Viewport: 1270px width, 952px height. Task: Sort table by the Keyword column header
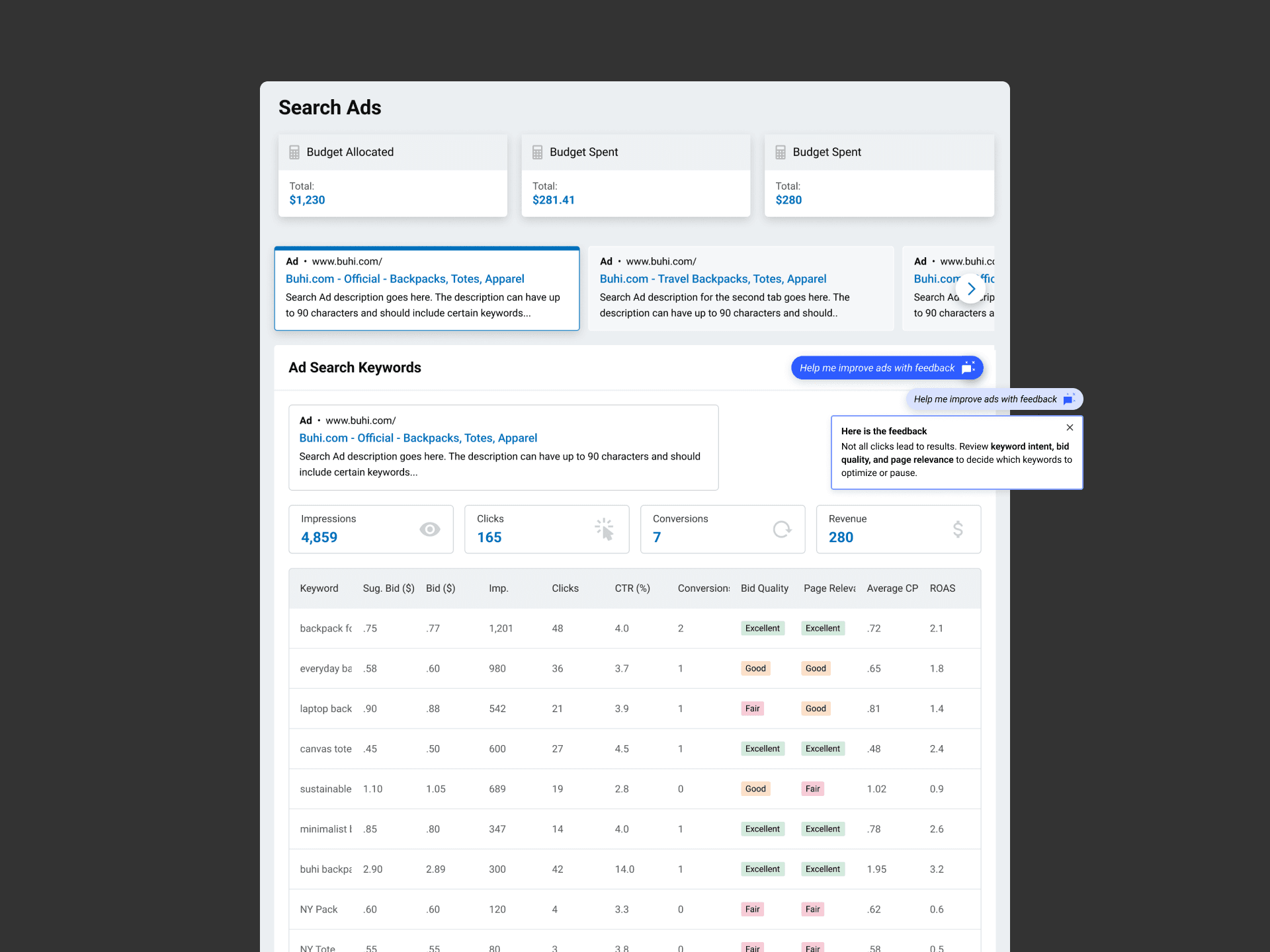[319, 588]
